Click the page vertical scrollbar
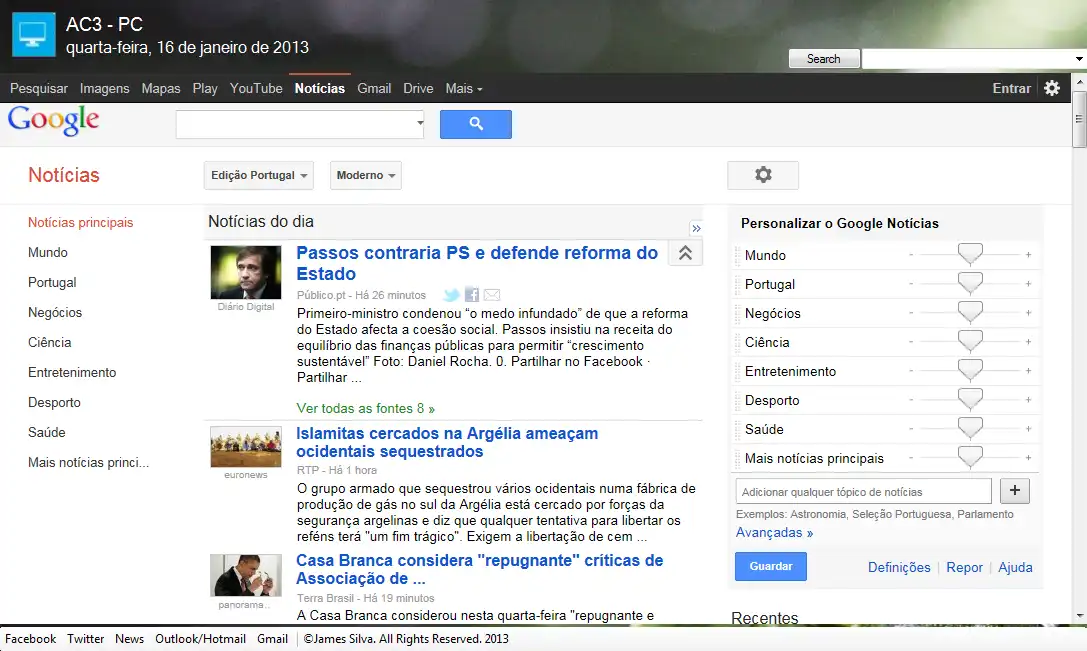This screenshot has height=651, width=1087. pyautogui.click(x=1079, y=119)
